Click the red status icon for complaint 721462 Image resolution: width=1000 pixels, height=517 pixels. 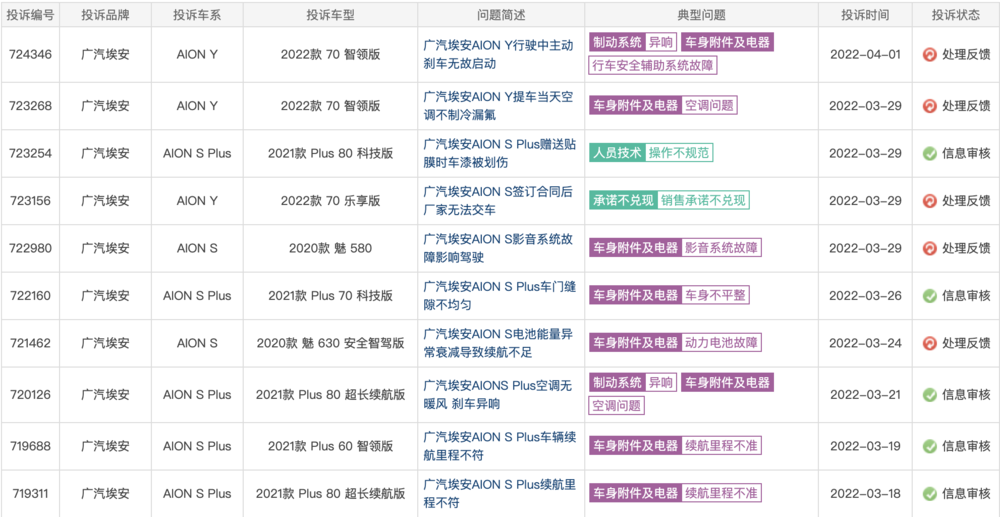point(930,343)
